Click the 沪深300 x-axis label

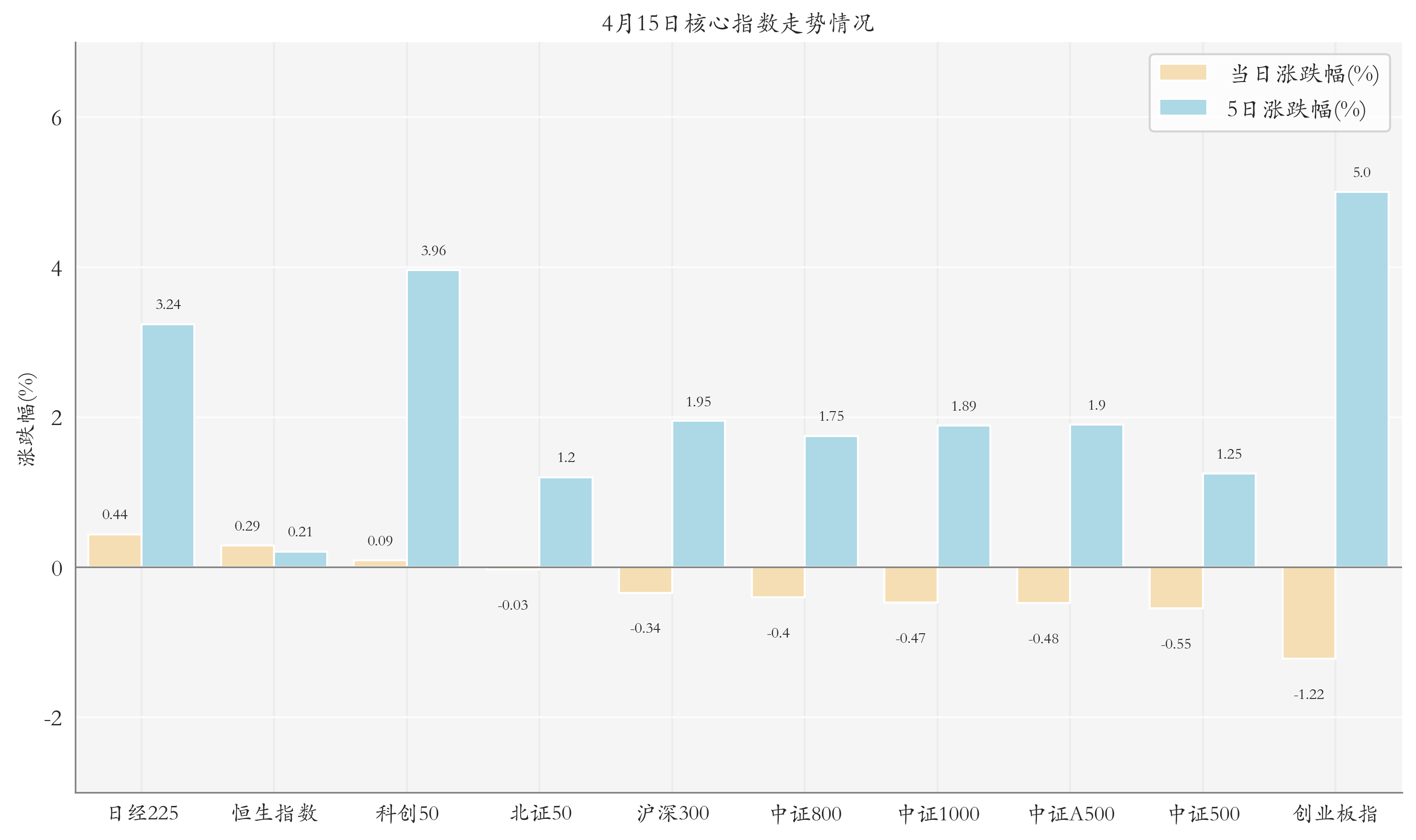click(x=673, y=814)
